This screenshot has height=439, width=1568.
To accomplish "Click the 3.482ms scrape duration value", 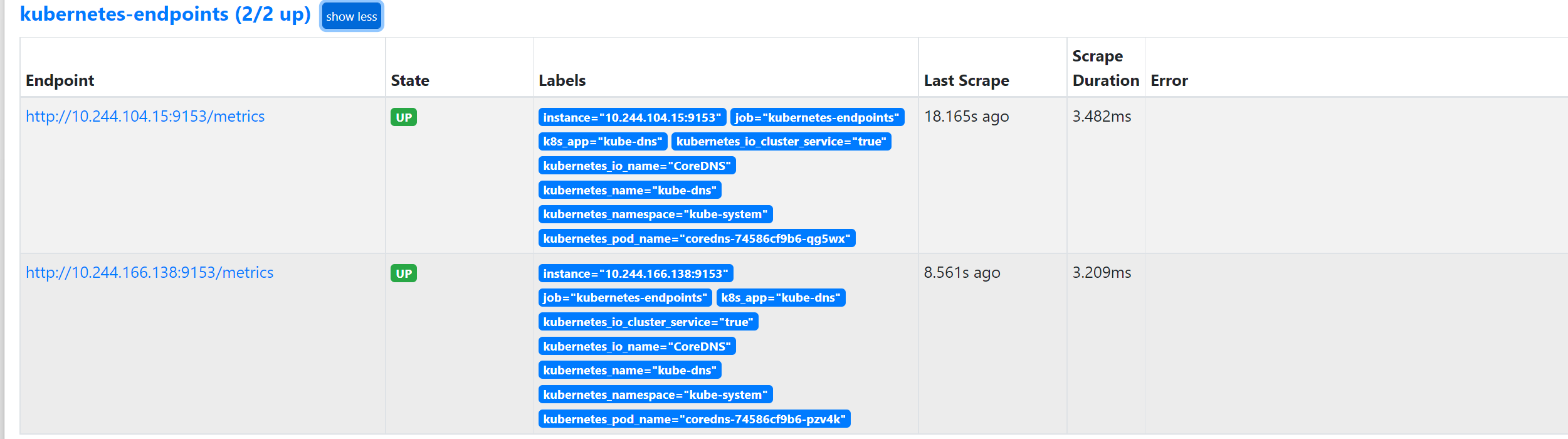I will [1102, 117].
